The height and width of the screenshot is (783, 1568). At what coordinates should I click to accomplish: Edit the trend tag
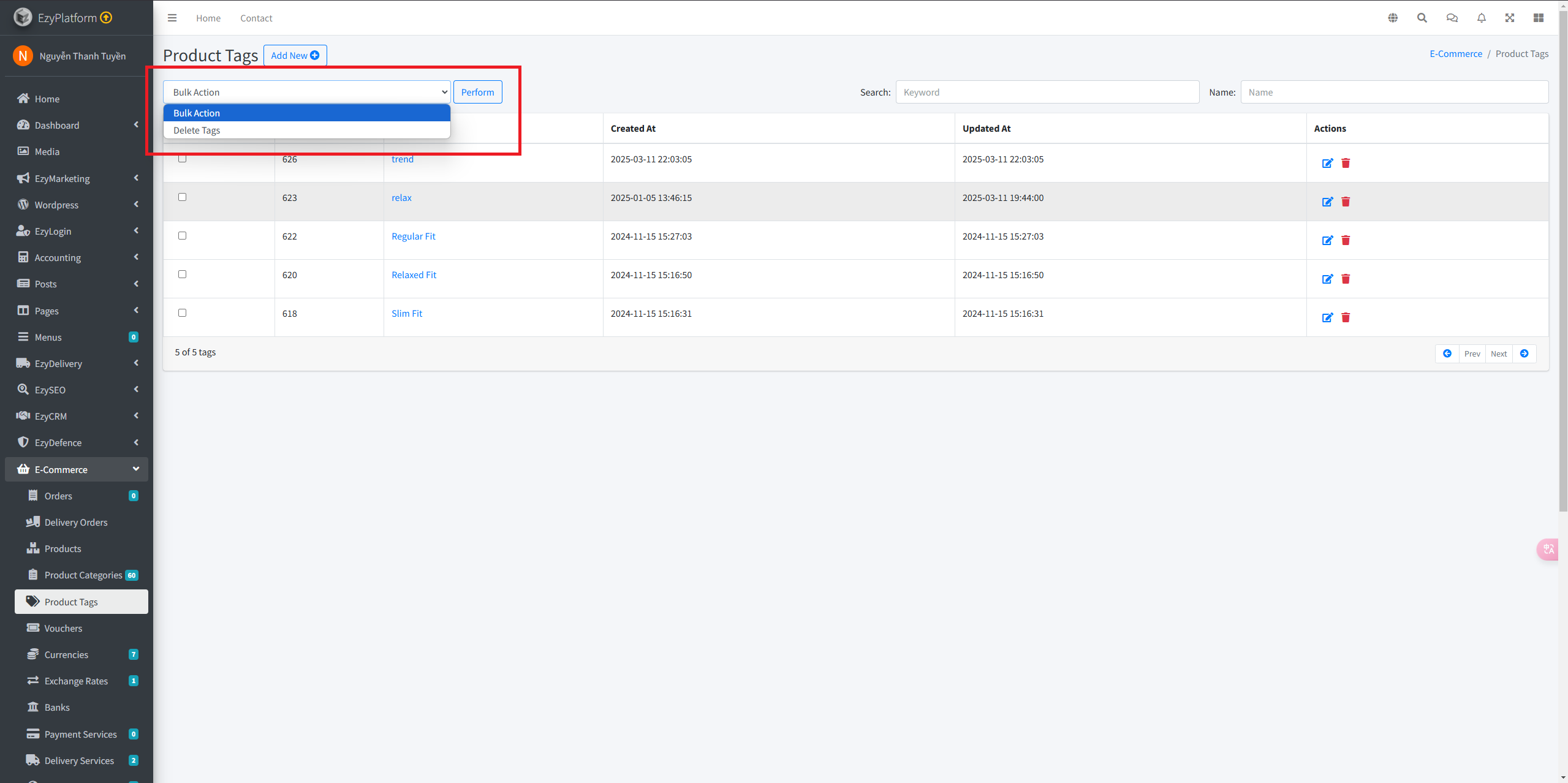1327,163
